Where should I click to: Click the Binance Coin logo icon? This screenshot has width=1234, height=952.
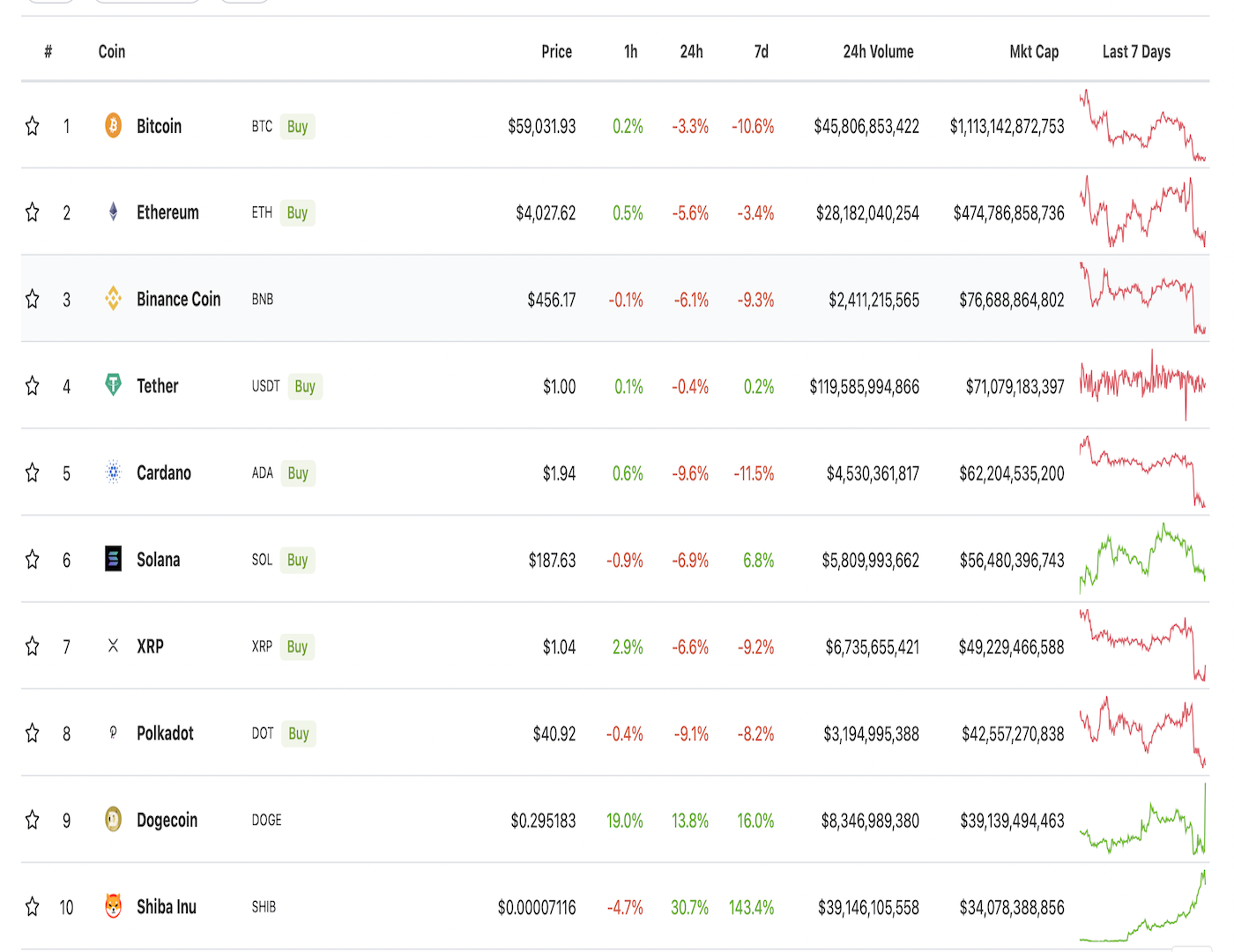113,299
